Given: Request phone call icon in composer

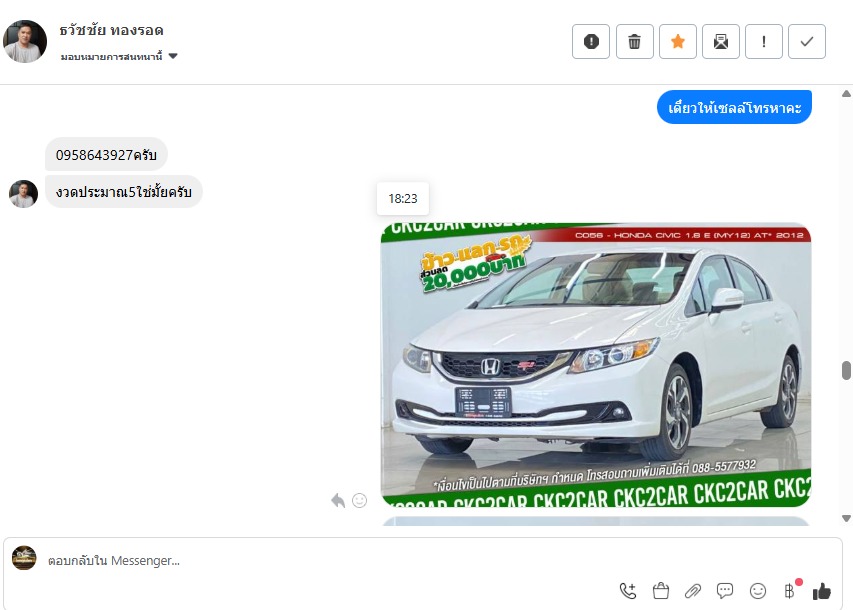Looking at the screenshot, I should click(x=628, y=591).
